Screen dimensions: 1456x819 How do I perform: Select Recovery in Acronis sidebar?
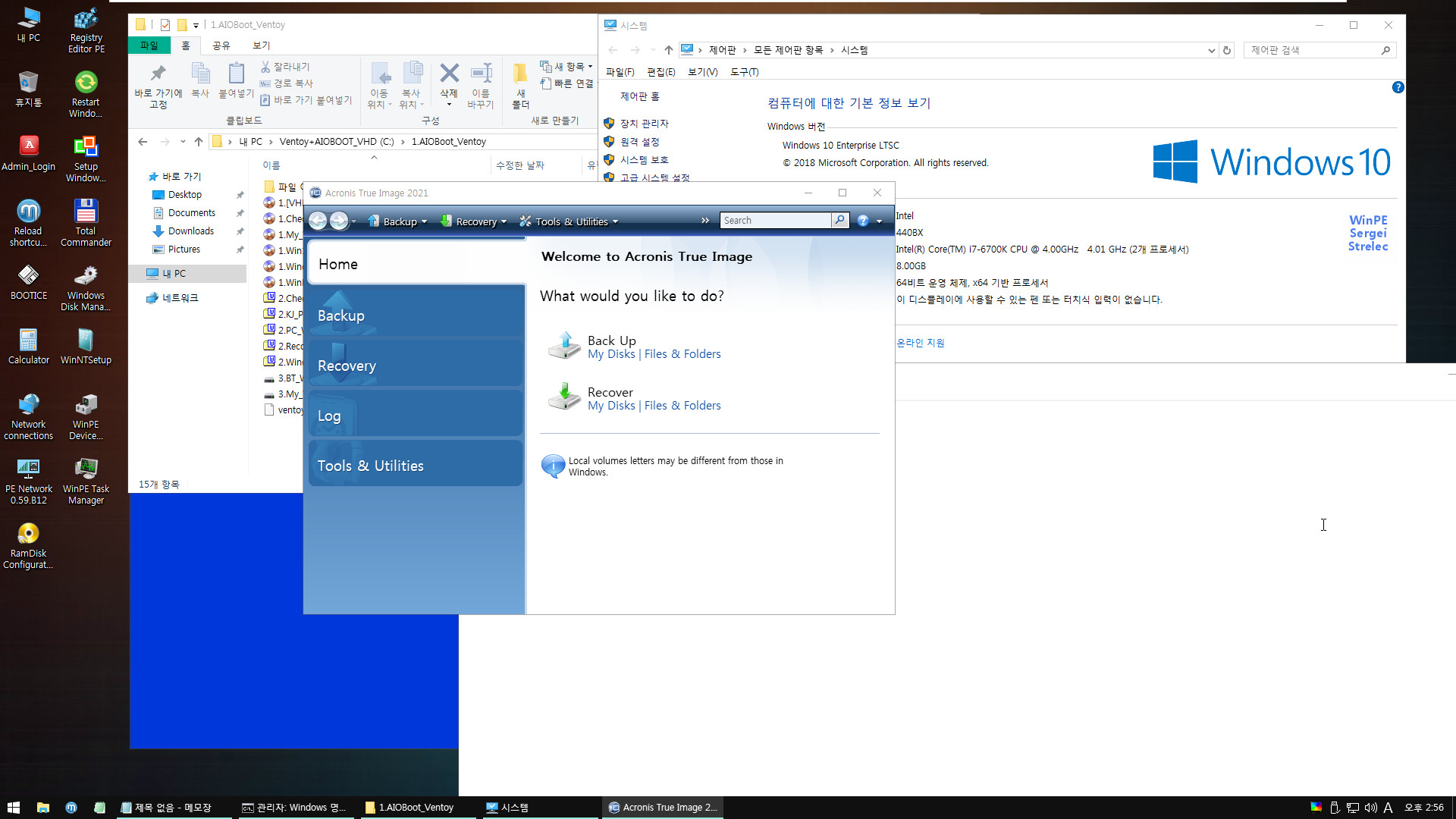pos(416,364)
